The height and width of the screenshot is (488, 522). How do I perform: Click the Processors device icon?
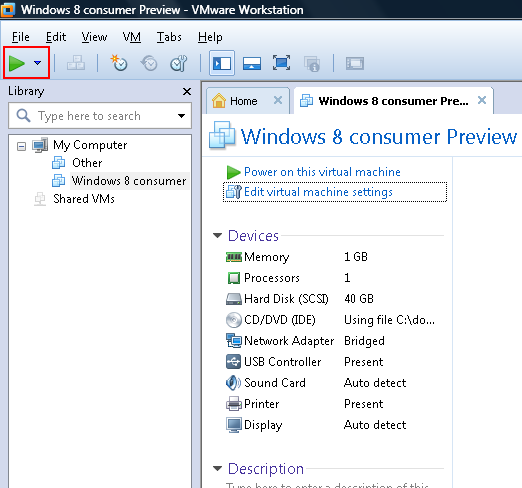tap(234, 278)
